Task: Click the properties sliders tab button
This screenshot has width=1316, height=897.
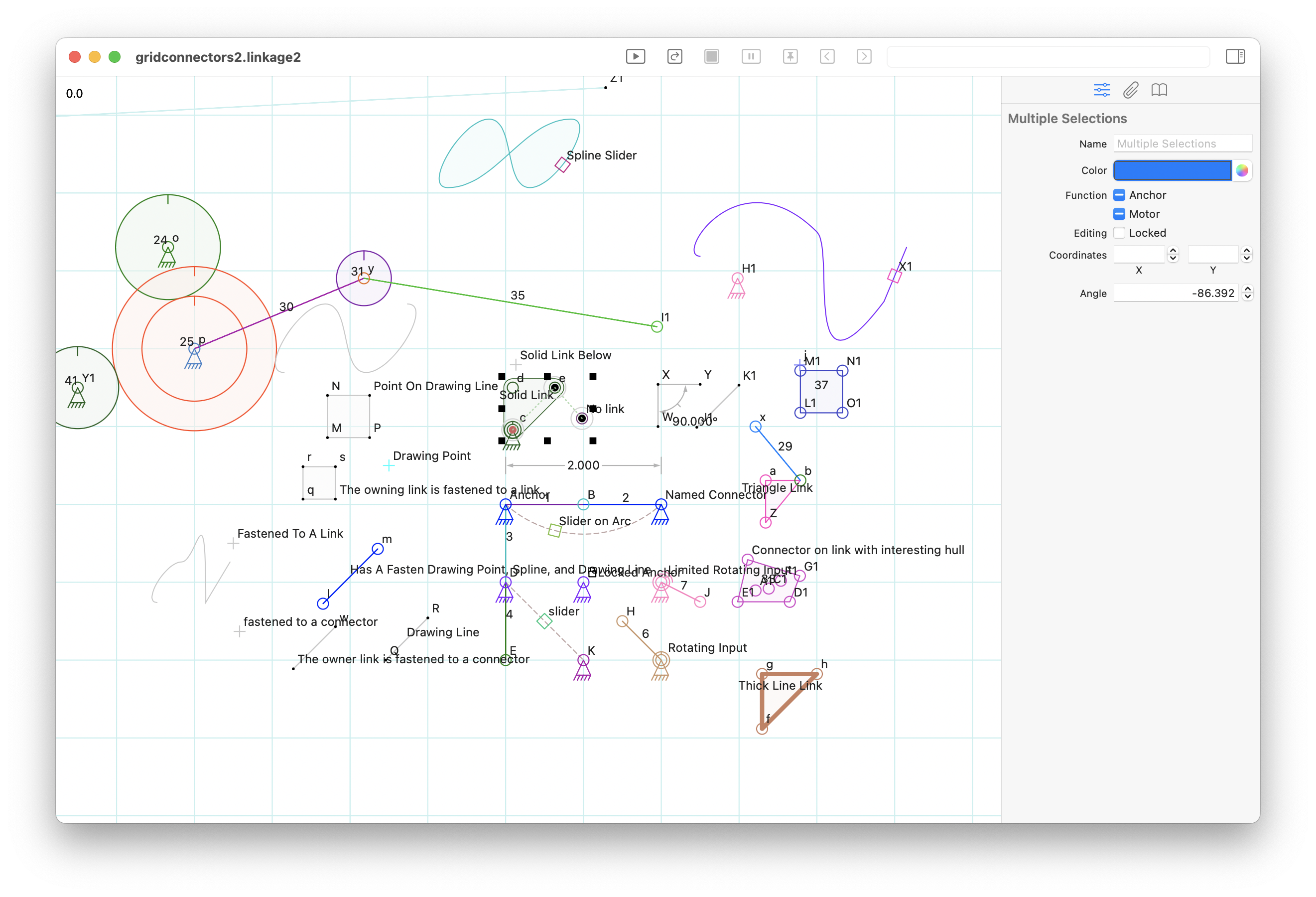Action: [x=1101, y=90]
